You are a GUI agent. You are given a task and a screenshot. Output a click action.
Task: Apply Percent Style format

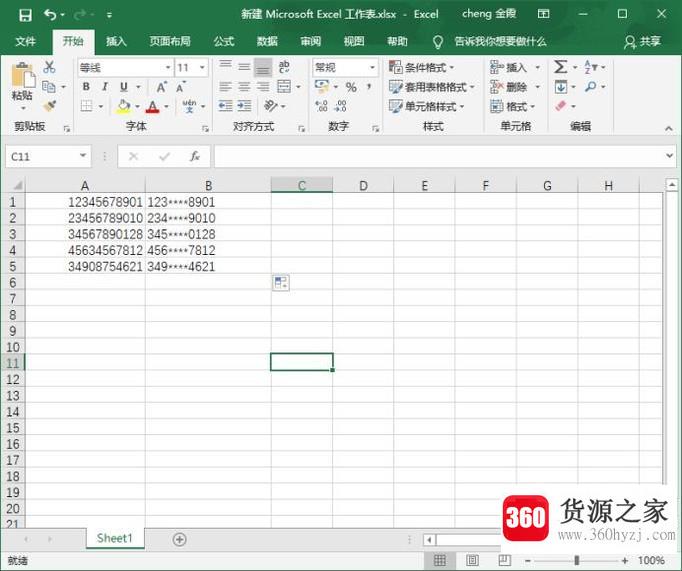[351, 87]
